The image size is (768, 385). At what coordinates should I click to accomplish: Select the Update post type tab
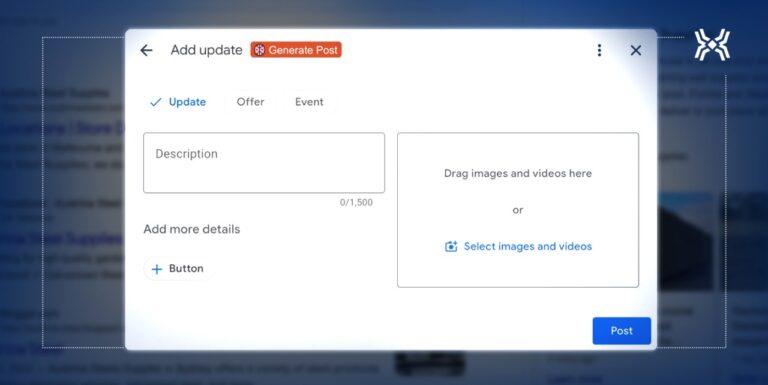point(178,102)
